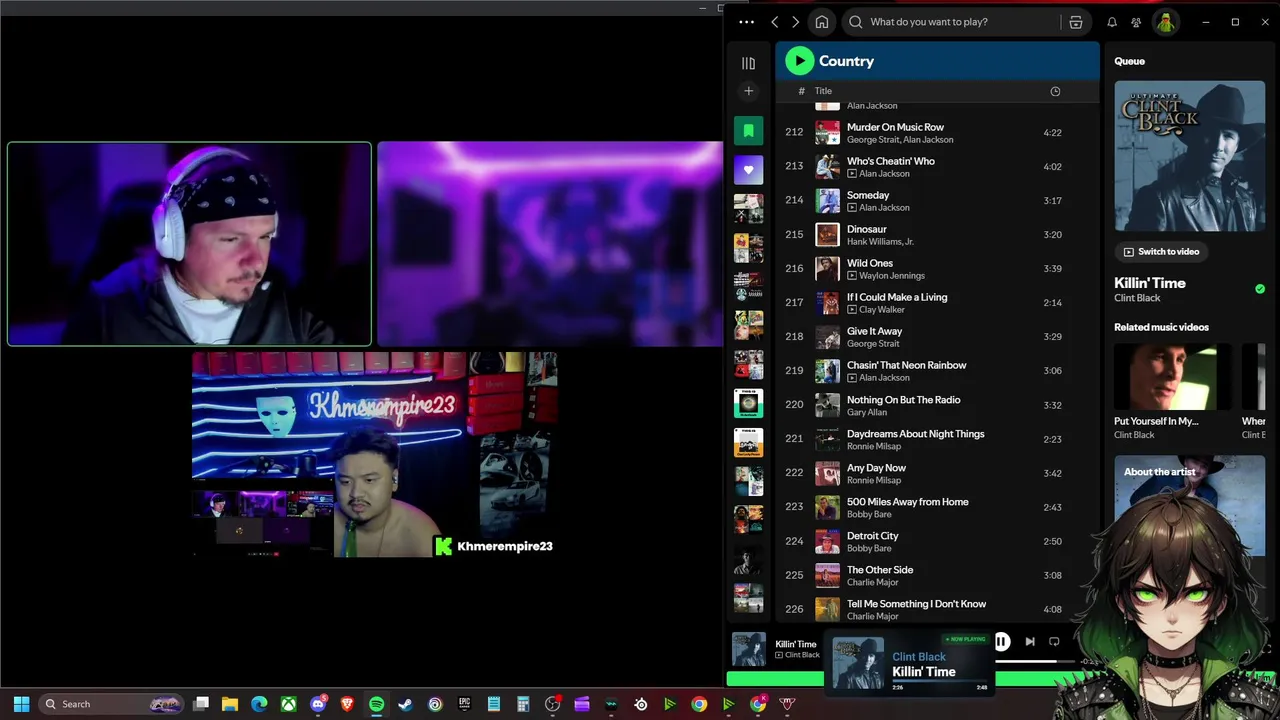The image size is (1280, 720).
Task: Open the 'Killin' Time' title in the side panel
Action: point(1150,283)
